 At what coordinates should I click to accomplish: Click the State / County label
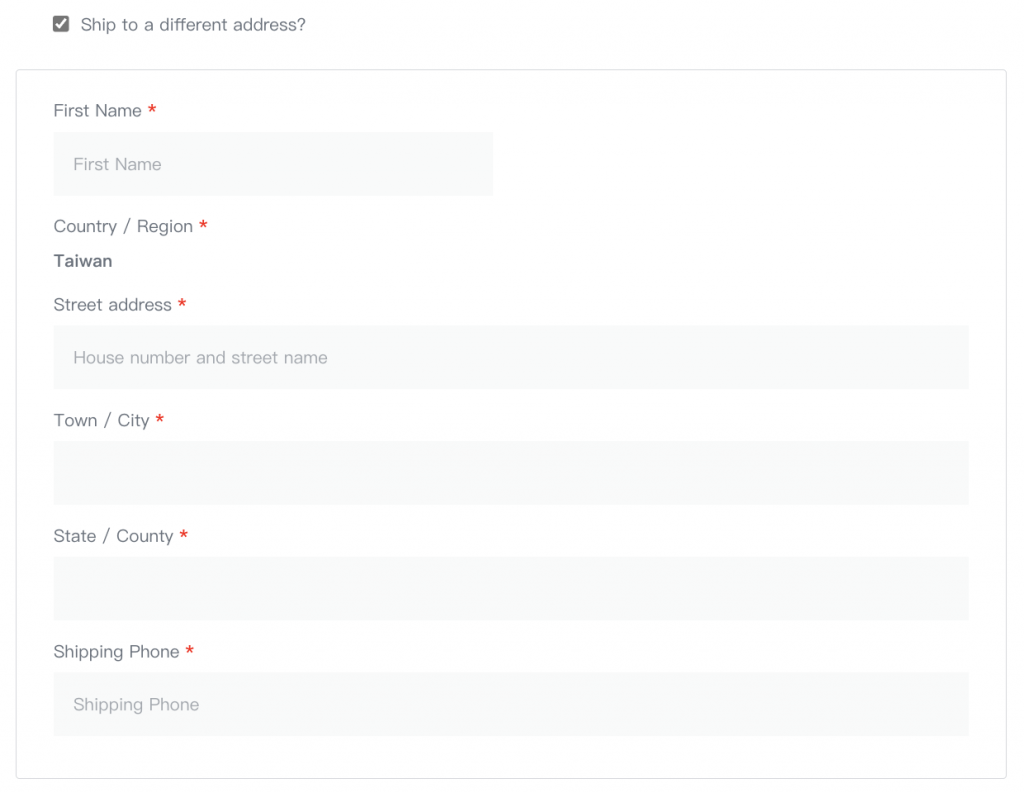coord(113,536)
